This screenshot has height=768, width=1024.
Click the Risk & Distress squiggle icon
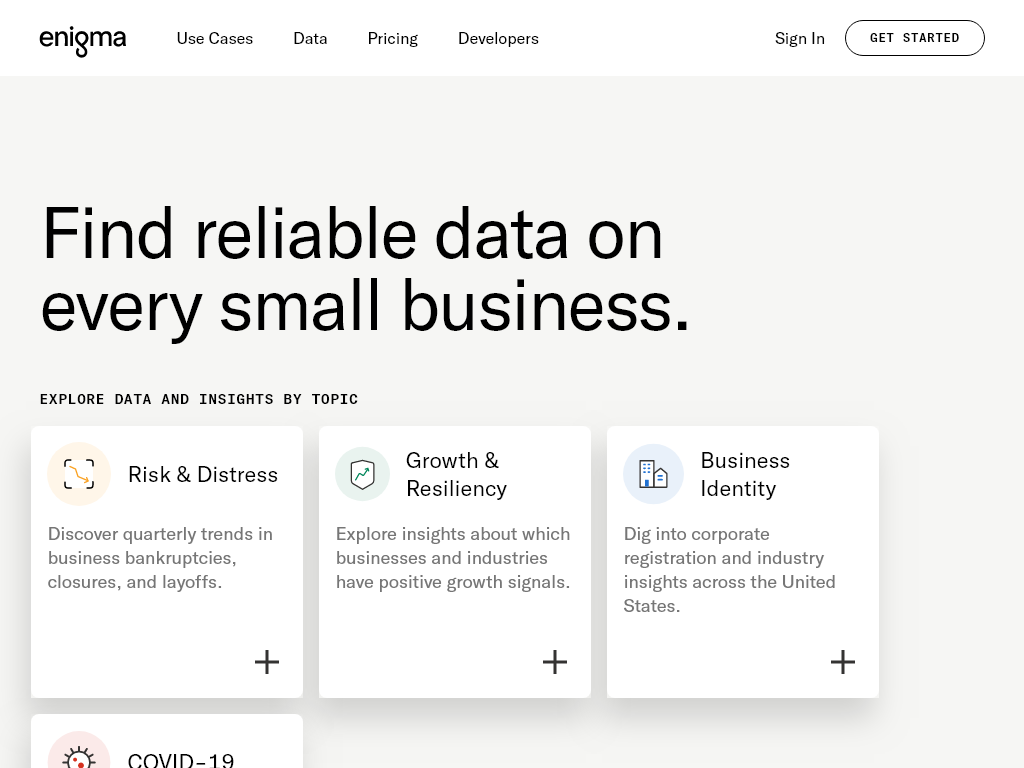[79, 474]
